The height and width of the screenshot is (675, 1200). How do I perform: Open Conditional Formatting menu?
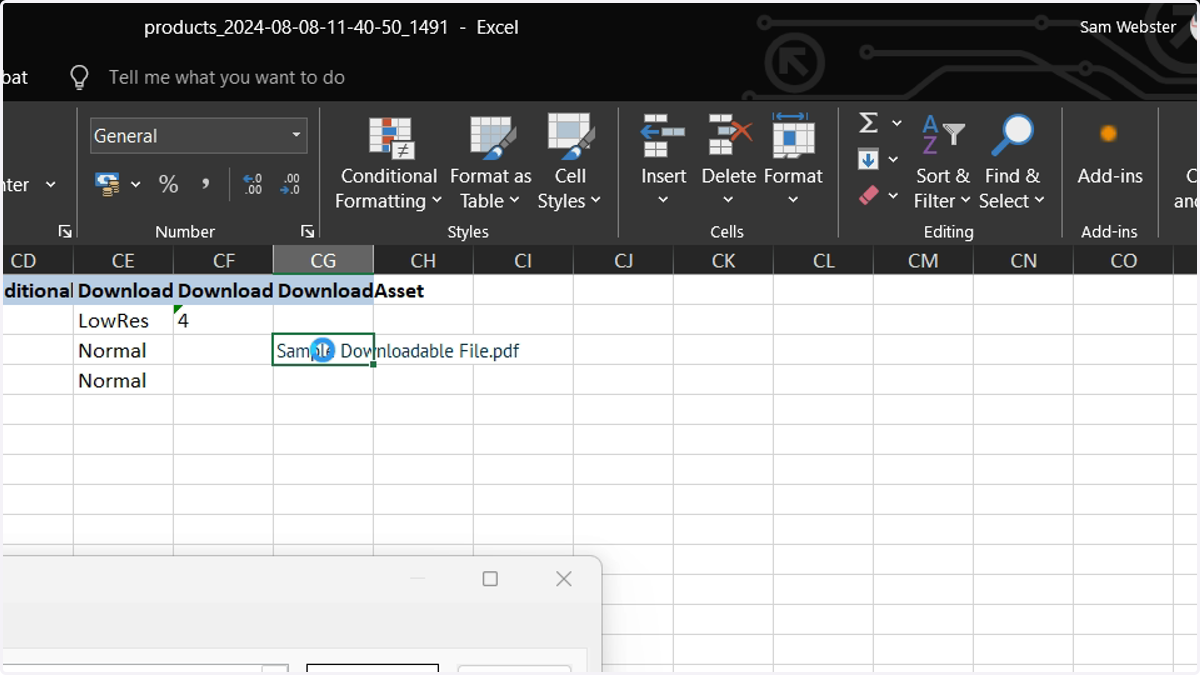tap(389, 163)
